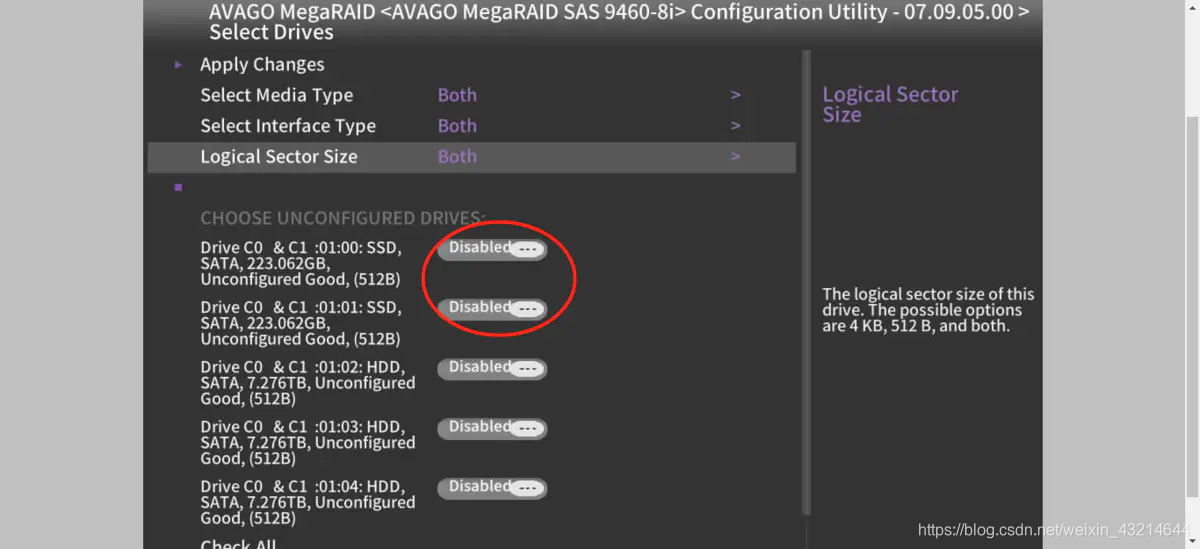Click 'Logical Sector Size' help title
Image resolution: width=1200 pixels, height=549 pixels.
point(890,105)
